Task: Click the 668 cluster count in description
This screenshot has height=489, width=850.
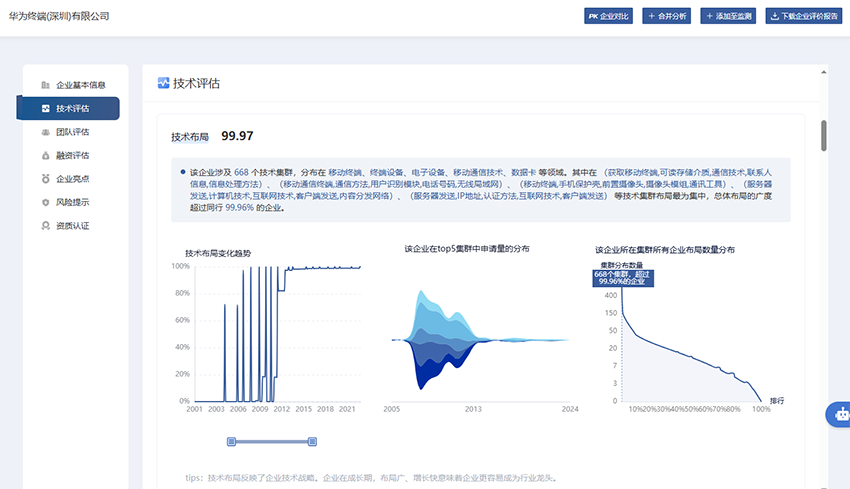Action: click(241, 172)
